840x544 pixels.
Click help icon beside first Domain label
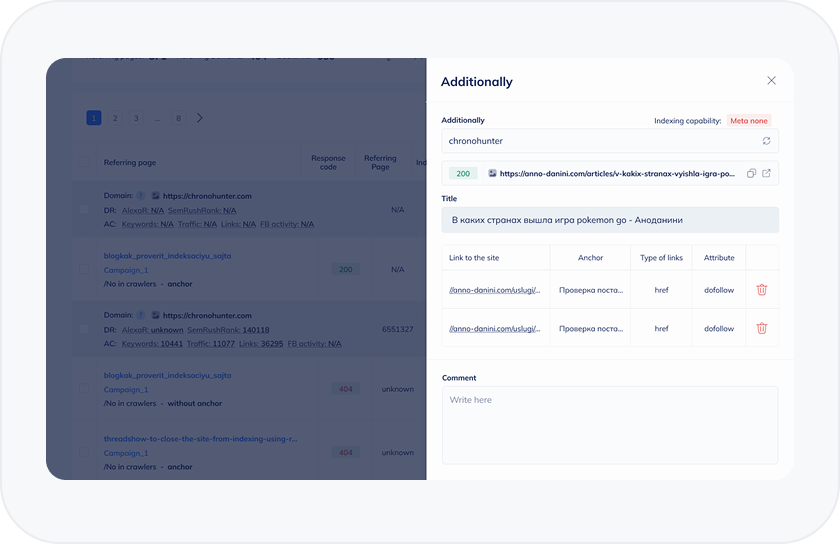[x=140, y=196]
